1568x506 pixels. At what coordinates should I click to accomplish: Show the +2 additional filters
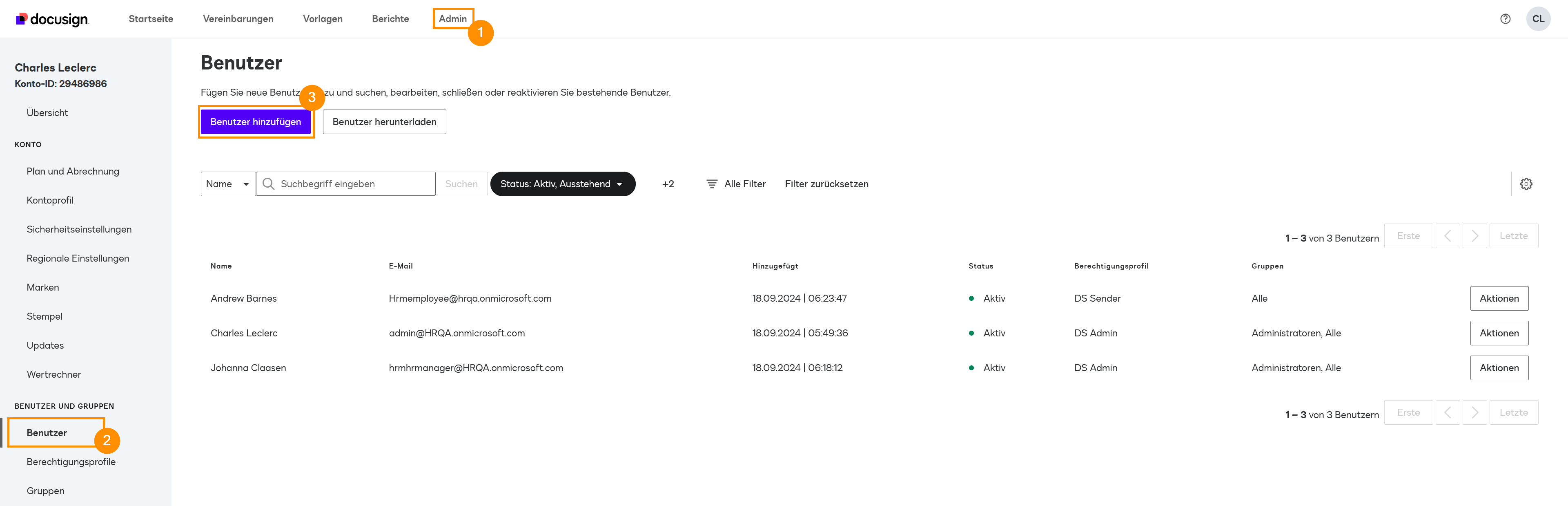(668, 184)
